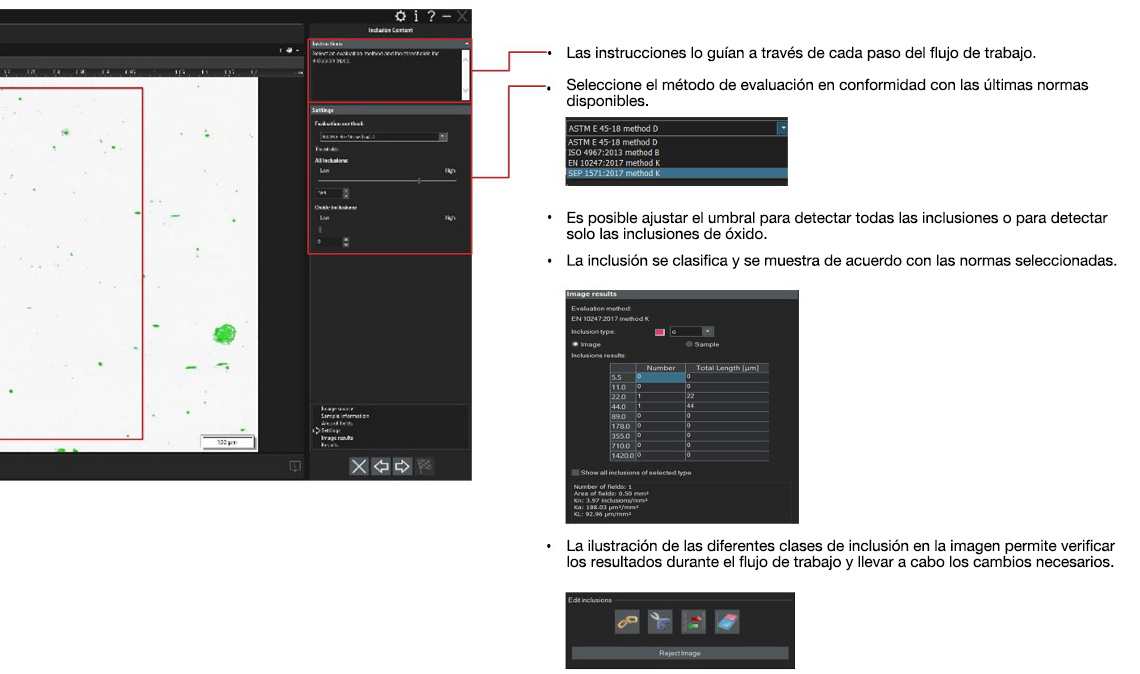The width and height of the screenshot is (1140, 674).
Task: Click the info icon next to the gear
Action: (x=417, y=14)
